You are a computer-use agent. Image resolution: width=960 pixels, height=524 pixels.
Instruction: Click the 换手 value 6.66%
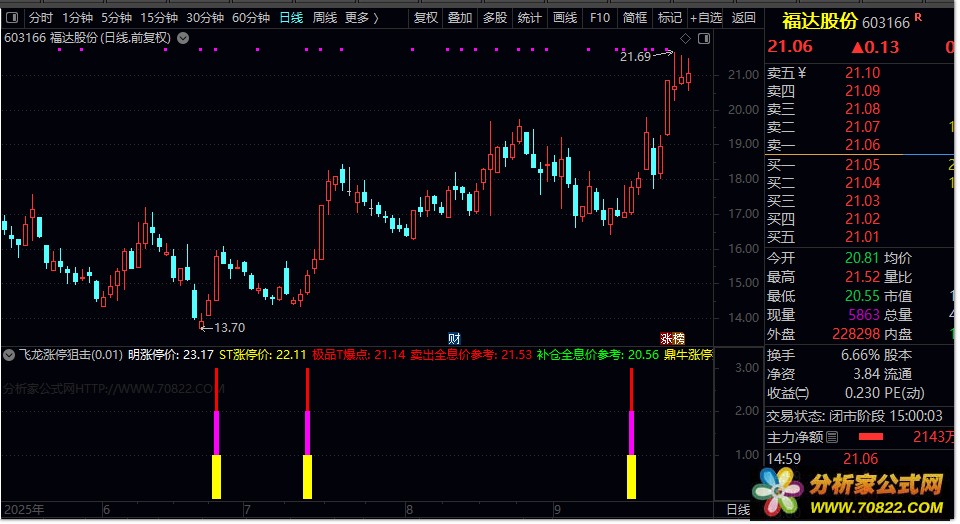click(x=858, y=355)
